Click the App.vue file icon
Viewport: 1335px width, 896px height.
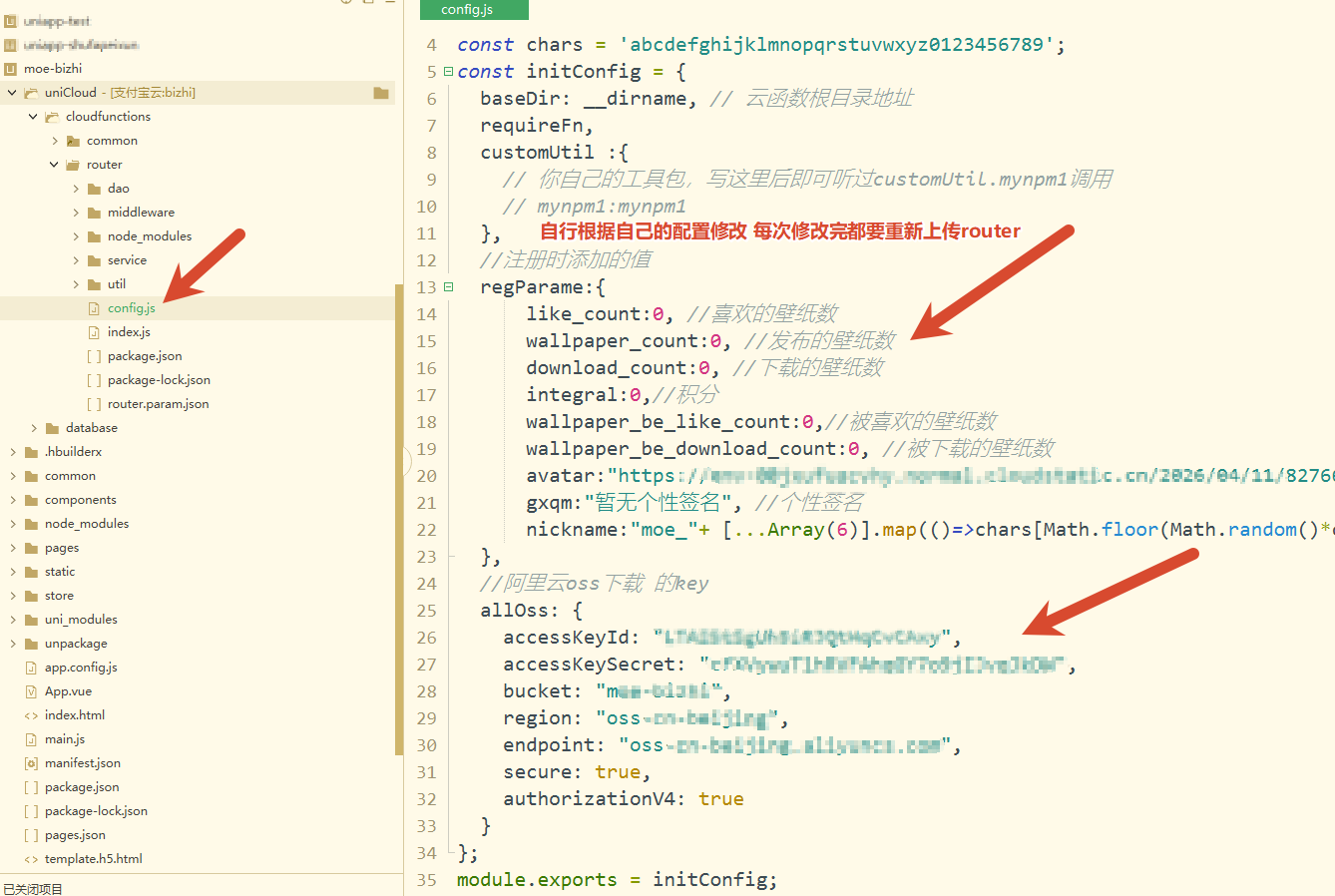31,691
